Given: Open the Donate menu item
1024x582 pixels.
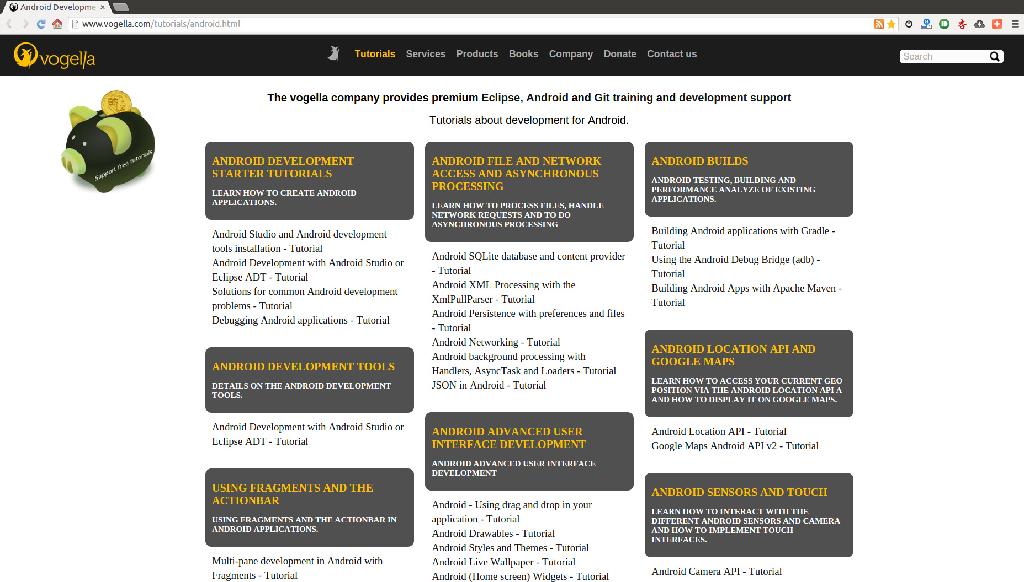Looking at the screenshot, I should (620, 54).
